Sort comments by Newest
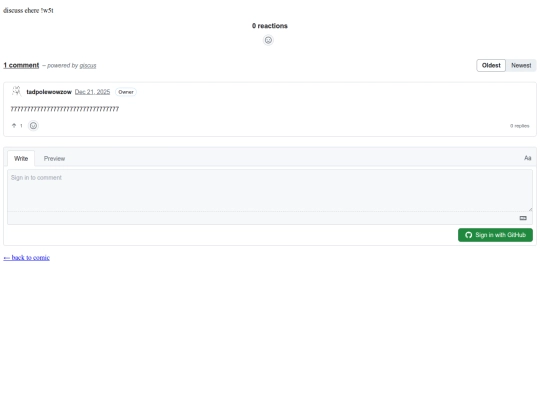The image size is (540, 405). 521,65
